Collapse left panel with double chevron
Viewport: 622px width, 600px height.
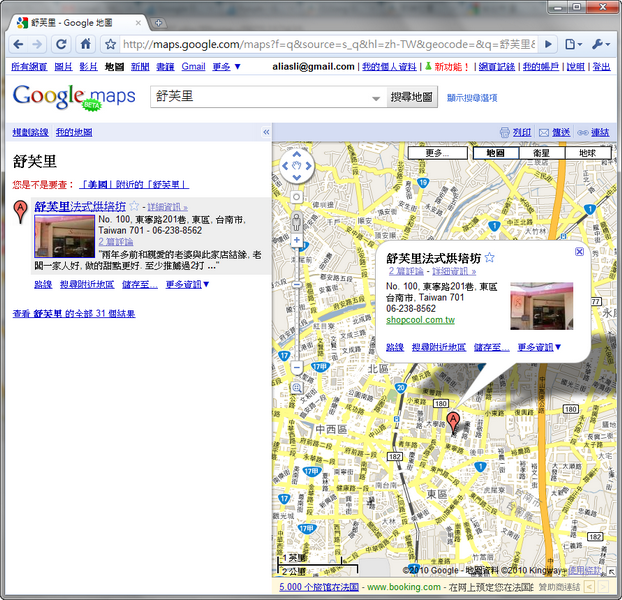(266, 132)
